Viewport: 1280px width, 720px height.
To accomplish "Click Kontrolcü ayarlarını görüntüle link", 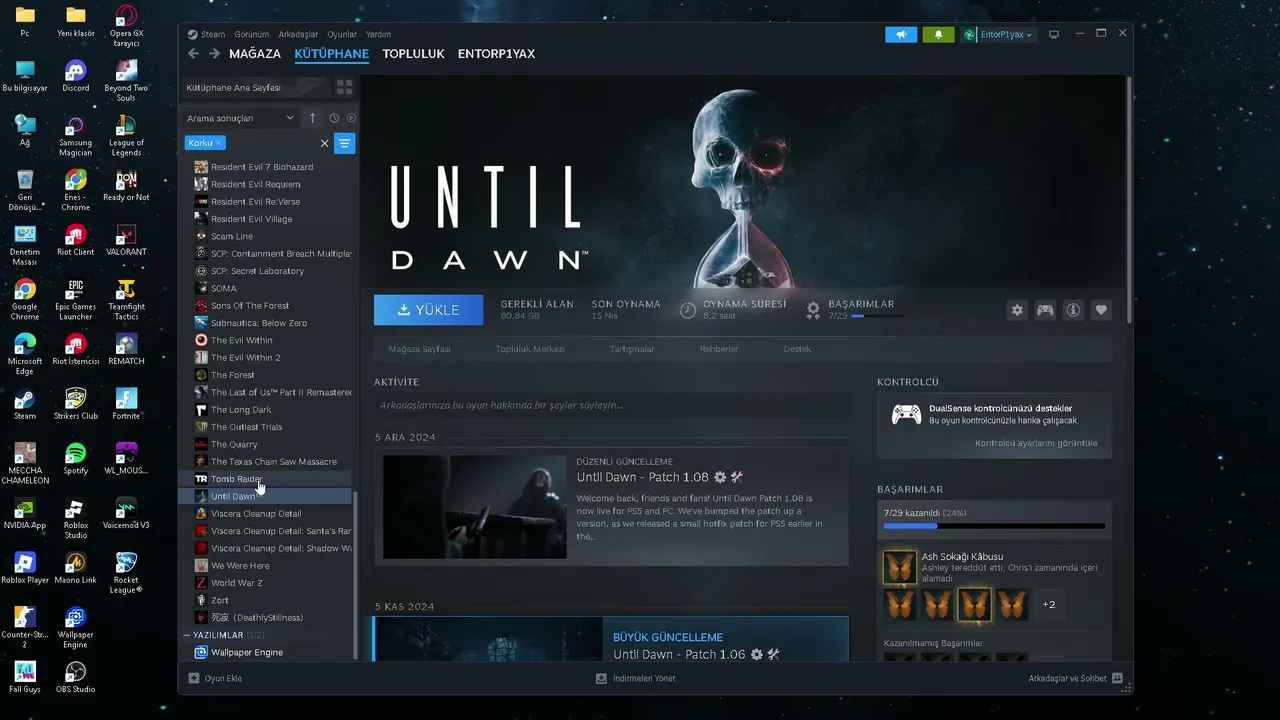I will tap(1036, 443).
